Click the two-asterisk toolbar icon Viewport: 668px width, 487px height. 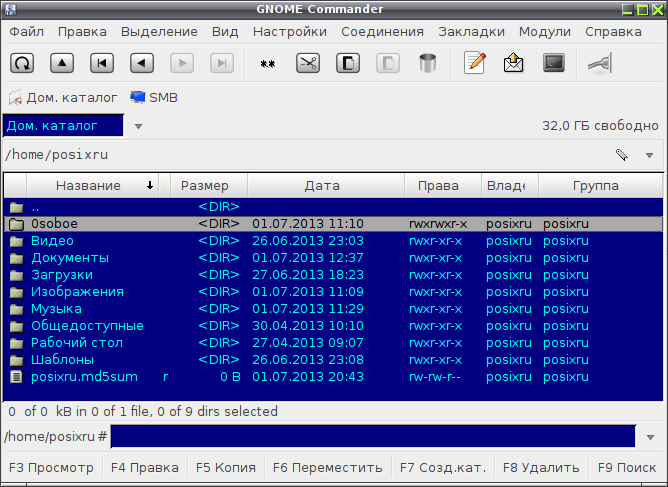(268, 63)
